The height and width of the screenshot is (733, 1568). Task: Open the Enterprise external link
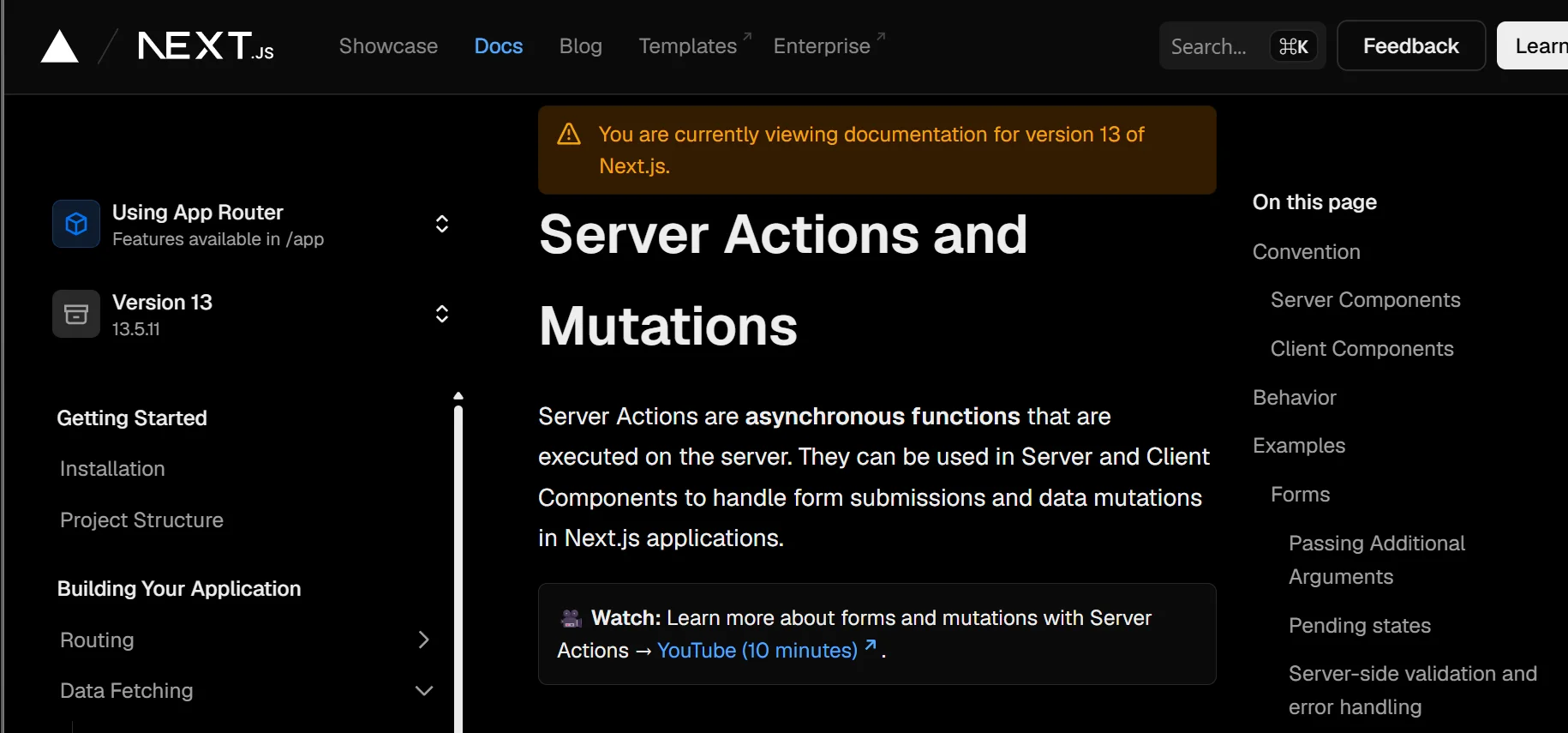point(829,46)
